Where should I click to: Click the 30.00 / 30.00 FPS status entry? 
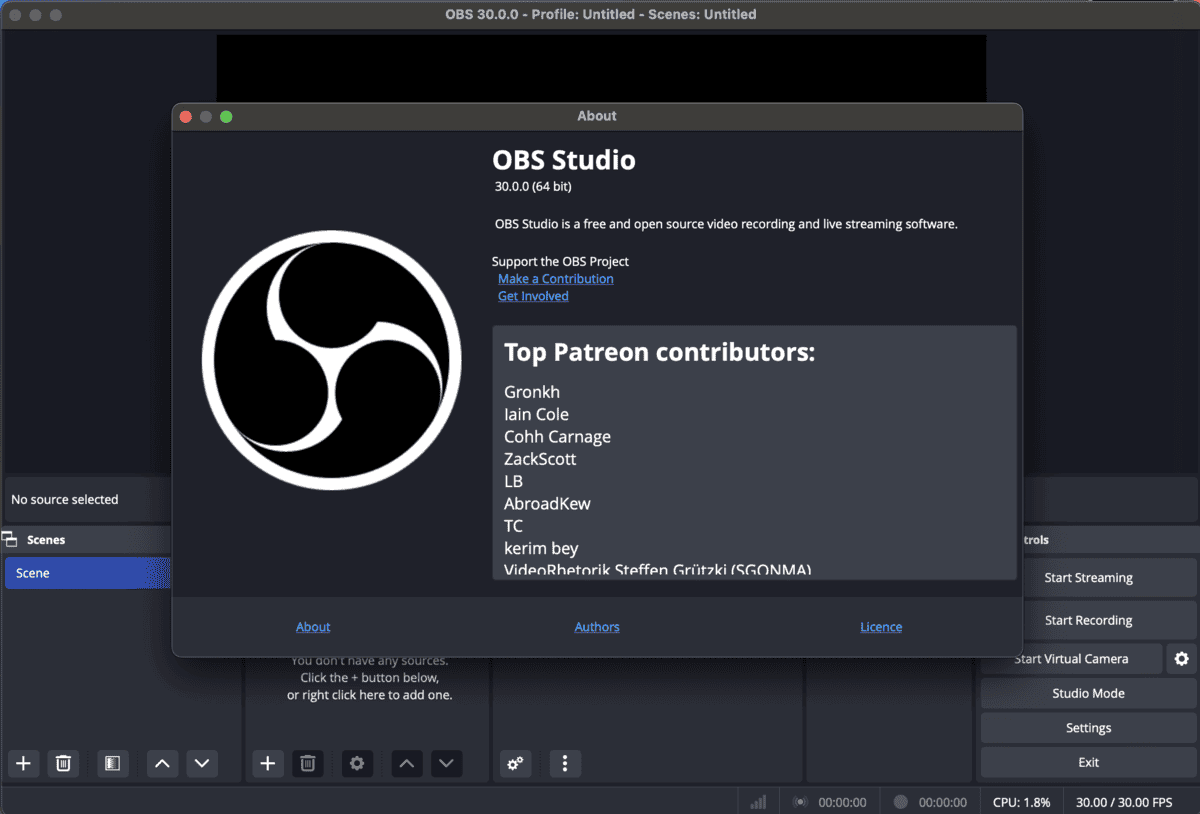coord(1124,802)
